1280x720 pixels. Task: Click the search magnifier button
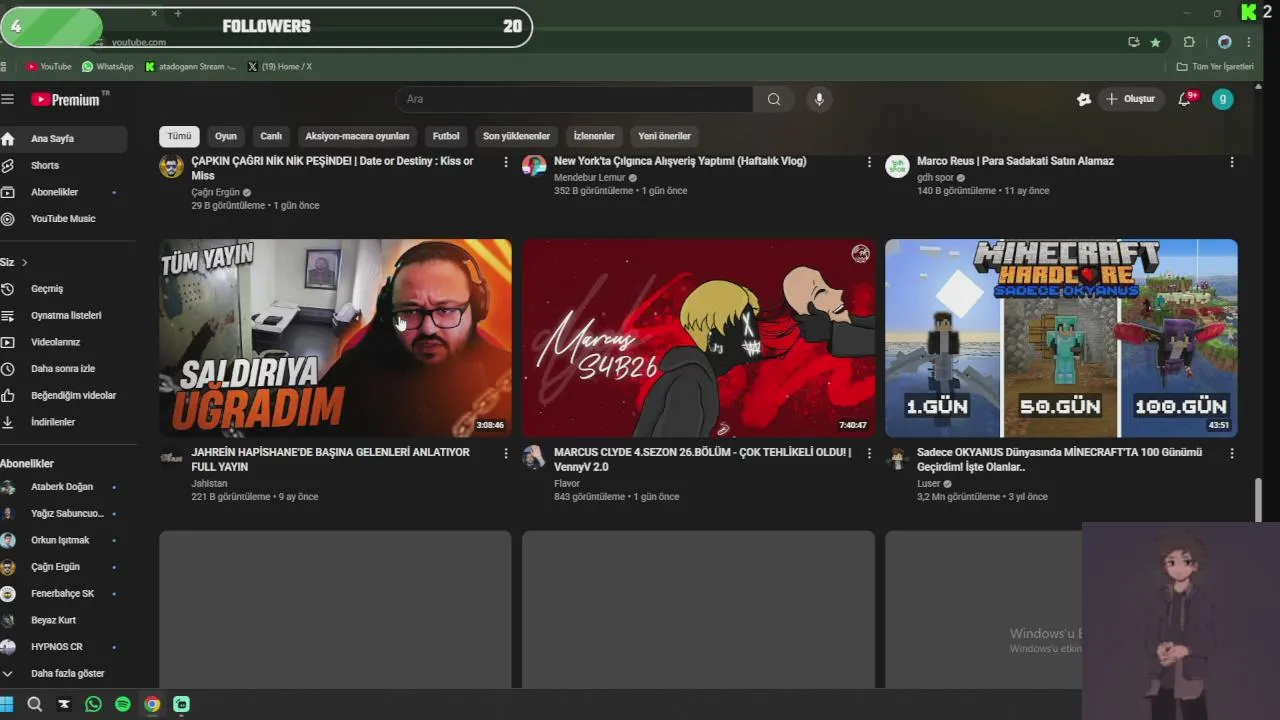[x=774, y=99]
